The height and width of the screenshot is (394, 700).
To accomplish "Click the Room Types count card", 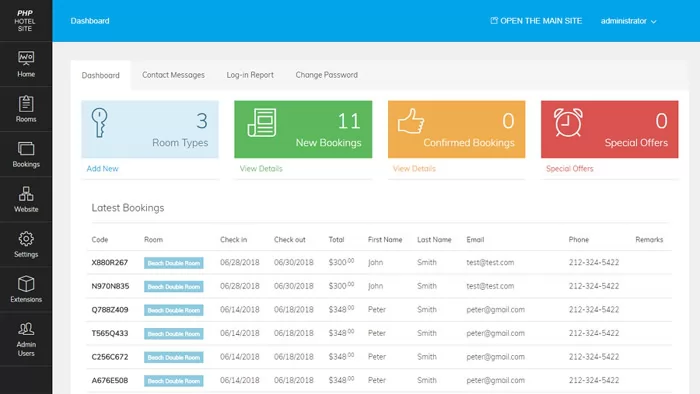I will (x=150, y=129).
